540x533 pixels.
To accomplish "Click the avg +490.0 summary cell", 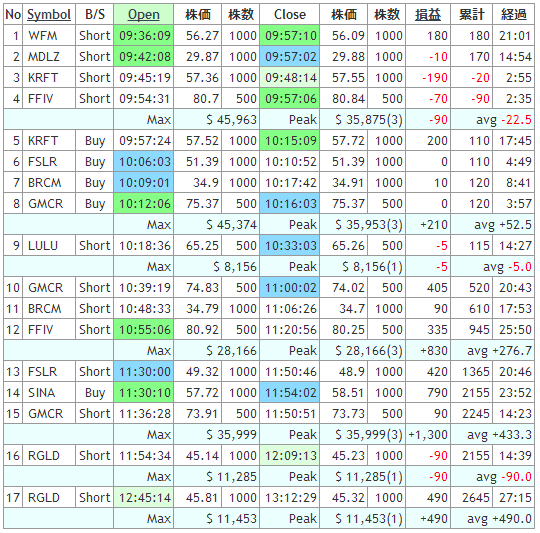I will (492, 519).
